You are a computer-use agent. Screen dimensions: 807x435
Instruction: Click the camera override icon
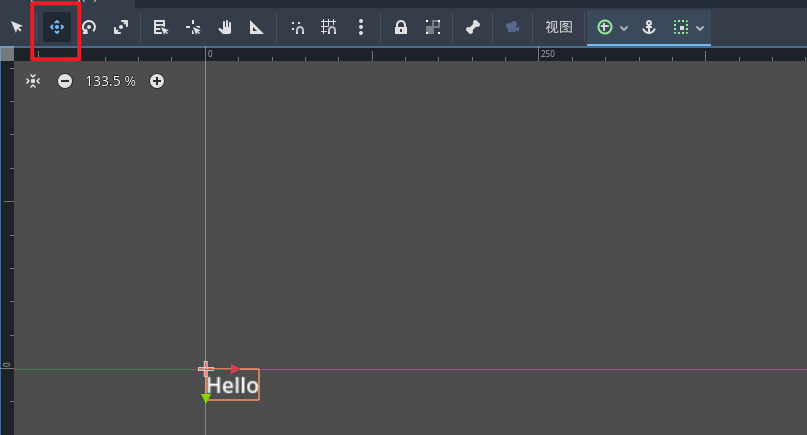tap(512, 27)
